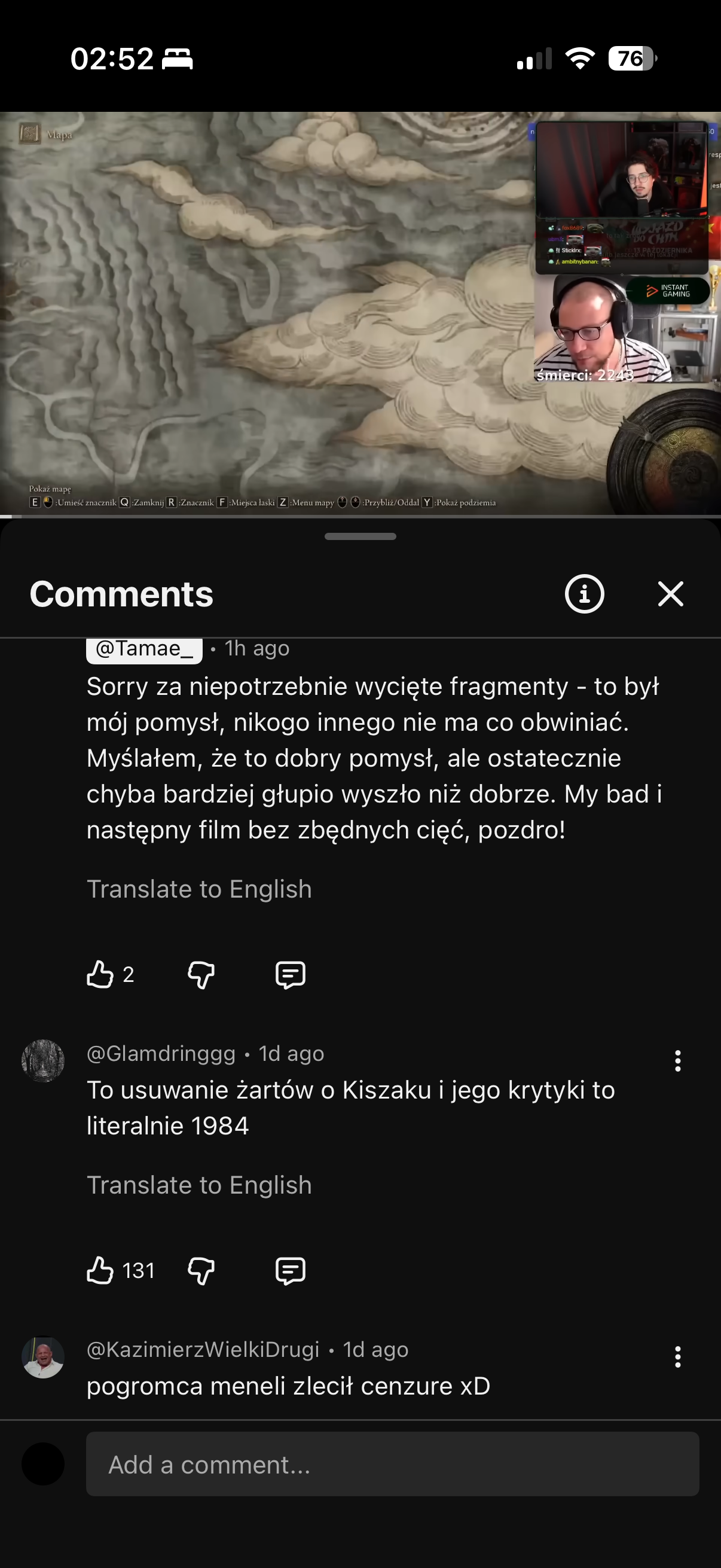Viewport: 721px width, 1568px height.
Task: Tap the comments panel drag handle
Action: 360,536
